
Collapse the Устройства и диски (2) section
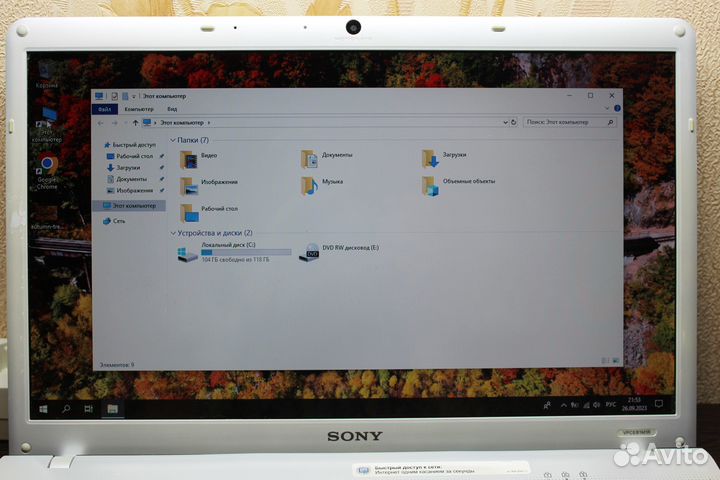[173, 233]
